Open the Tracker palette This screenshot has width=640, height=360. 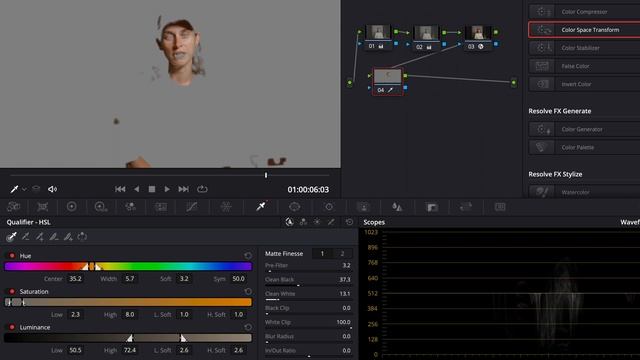click(329, 207)
